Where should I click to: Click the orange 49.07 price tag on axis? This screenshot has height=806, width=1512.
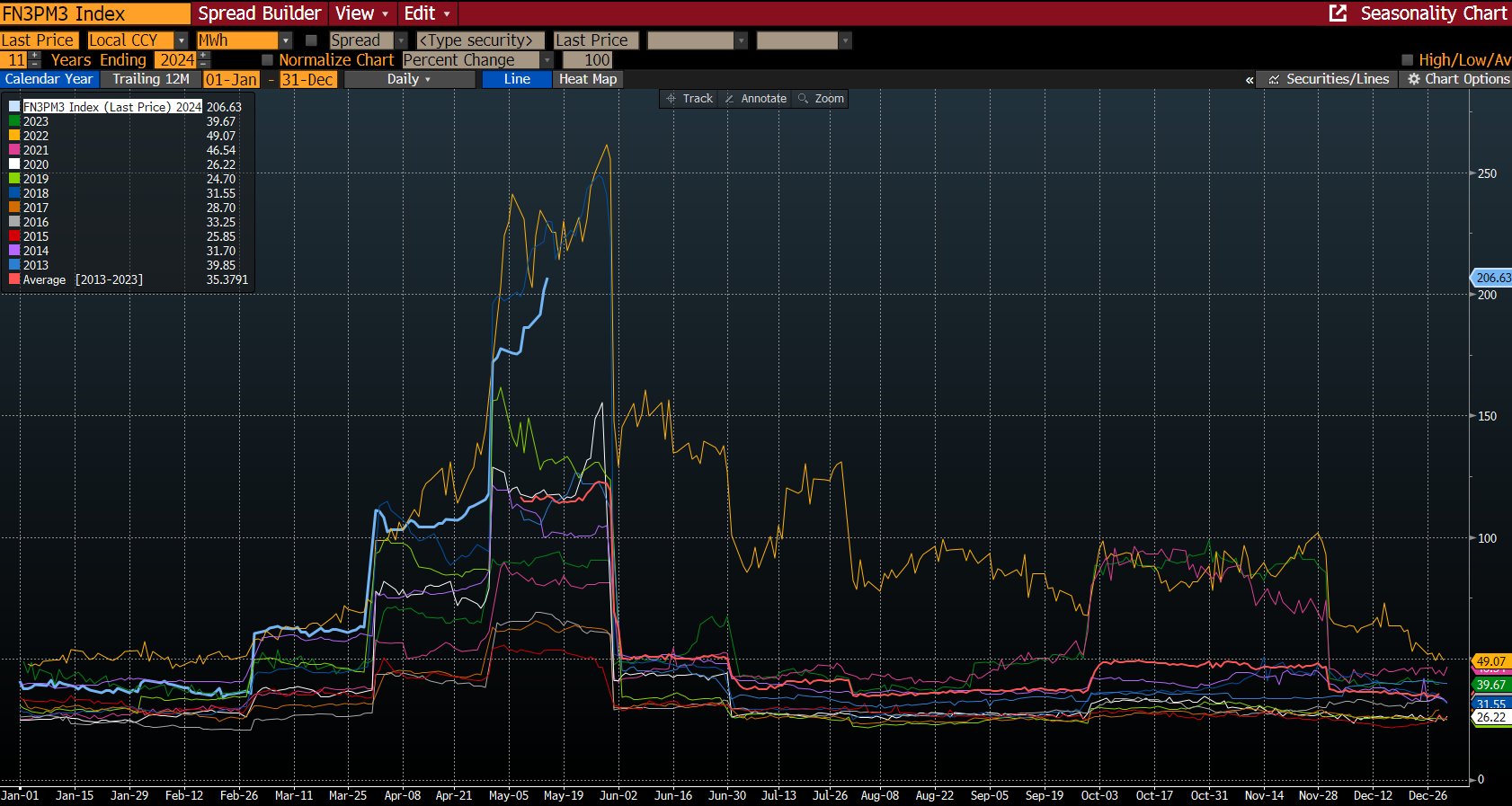(x=1490, y=661)
